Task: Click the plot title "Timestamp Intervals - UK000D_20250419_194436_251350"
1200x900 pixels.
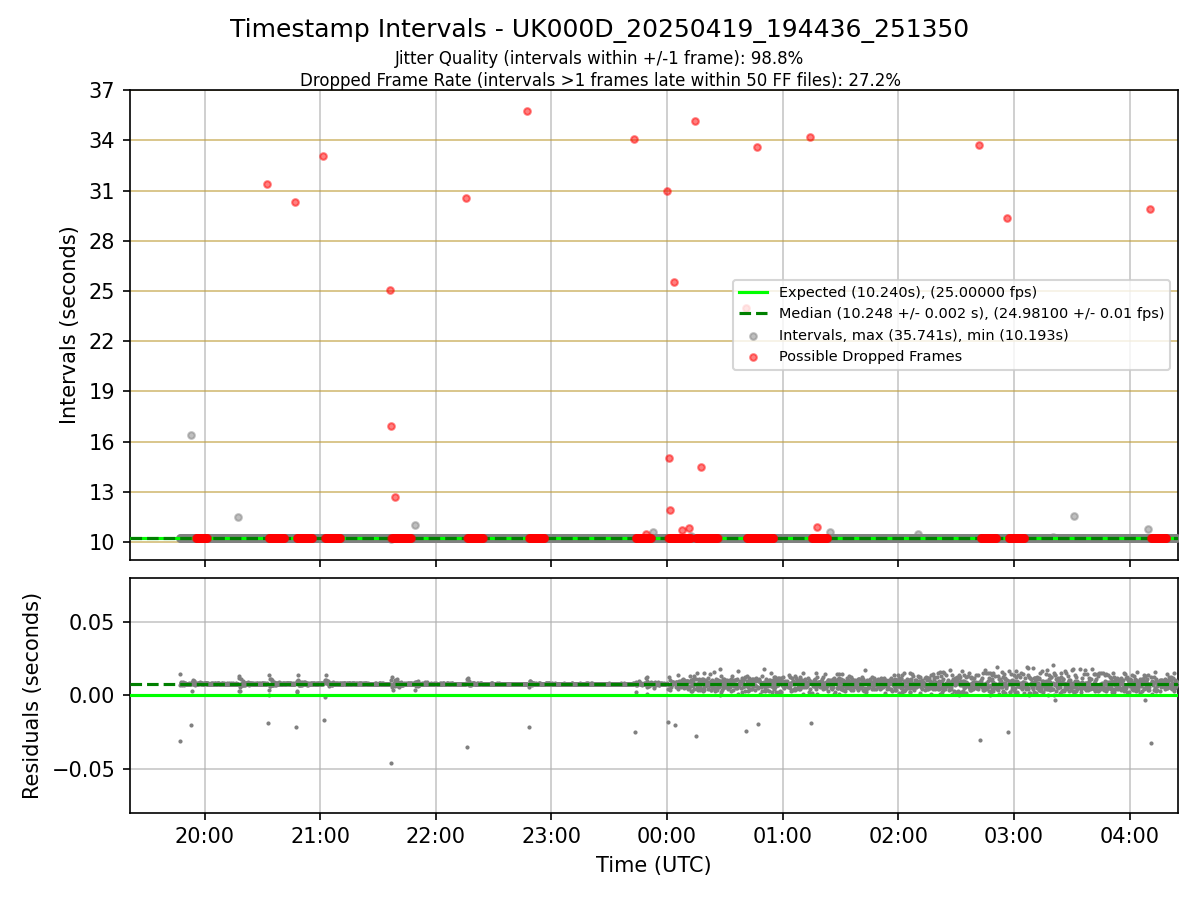Action: [599, 29]
